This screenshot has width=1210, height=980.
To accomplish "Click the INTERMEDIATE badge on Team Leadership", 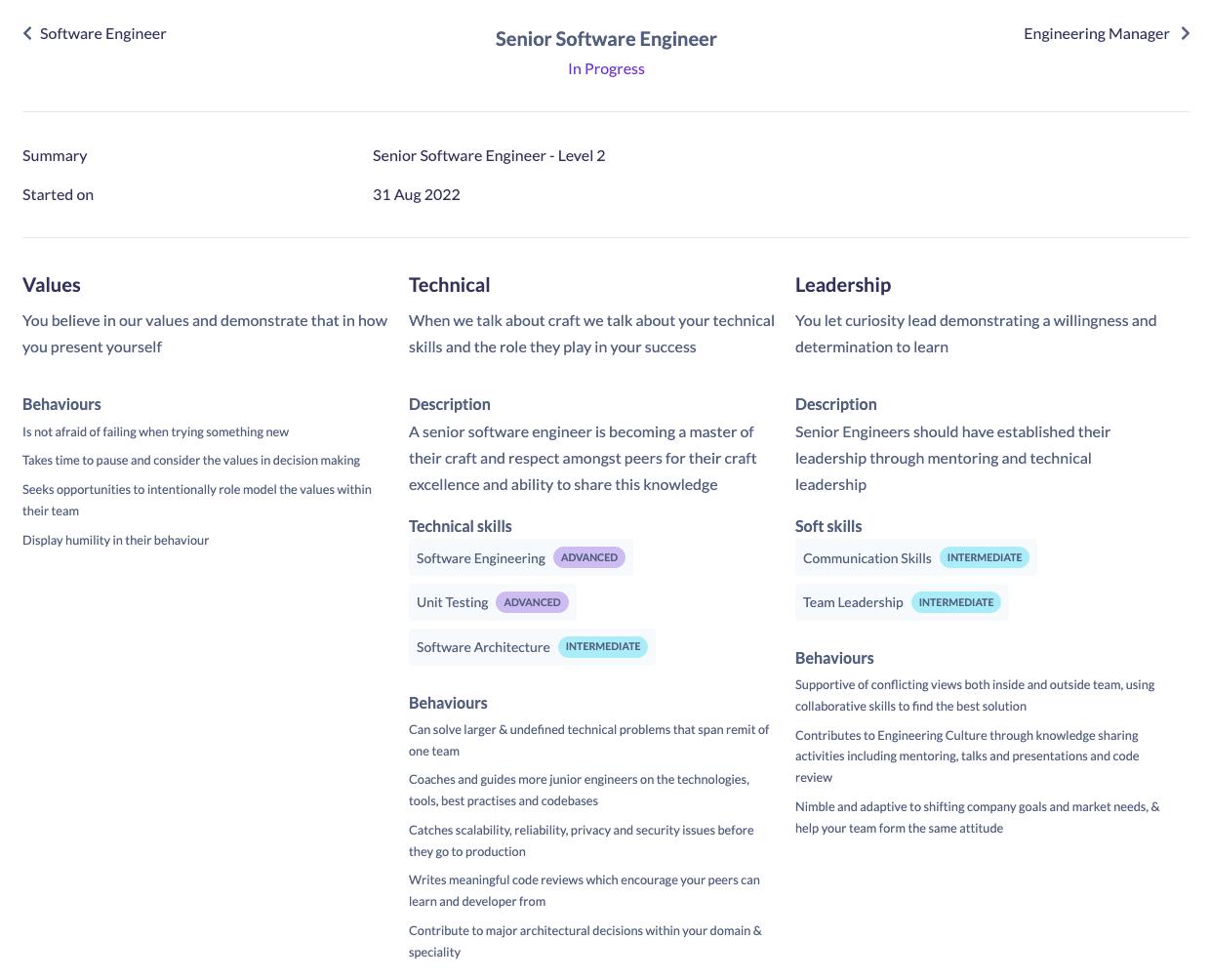I will point(956,602).
